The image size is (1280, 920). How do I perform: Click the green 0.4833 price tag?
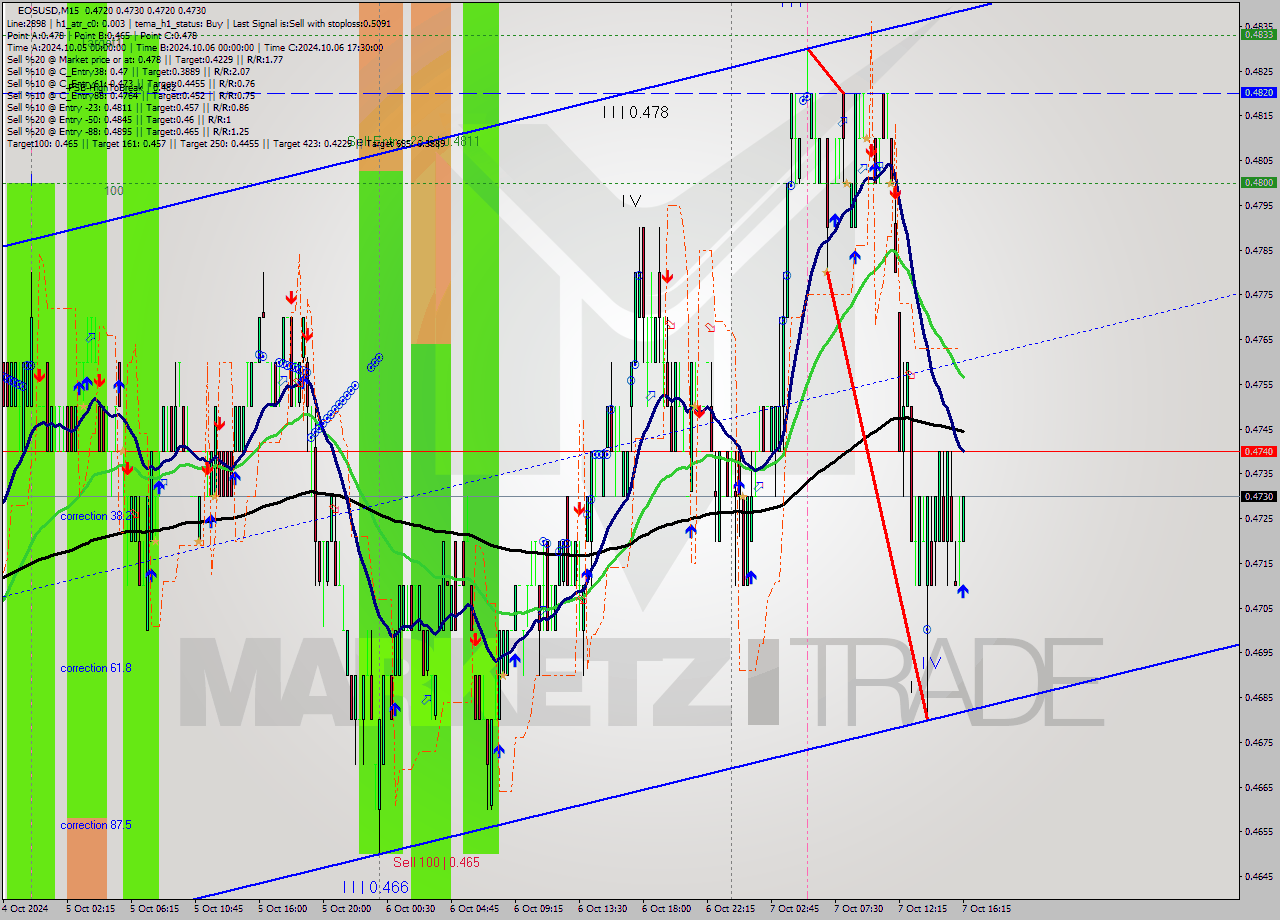point(1257,34)
